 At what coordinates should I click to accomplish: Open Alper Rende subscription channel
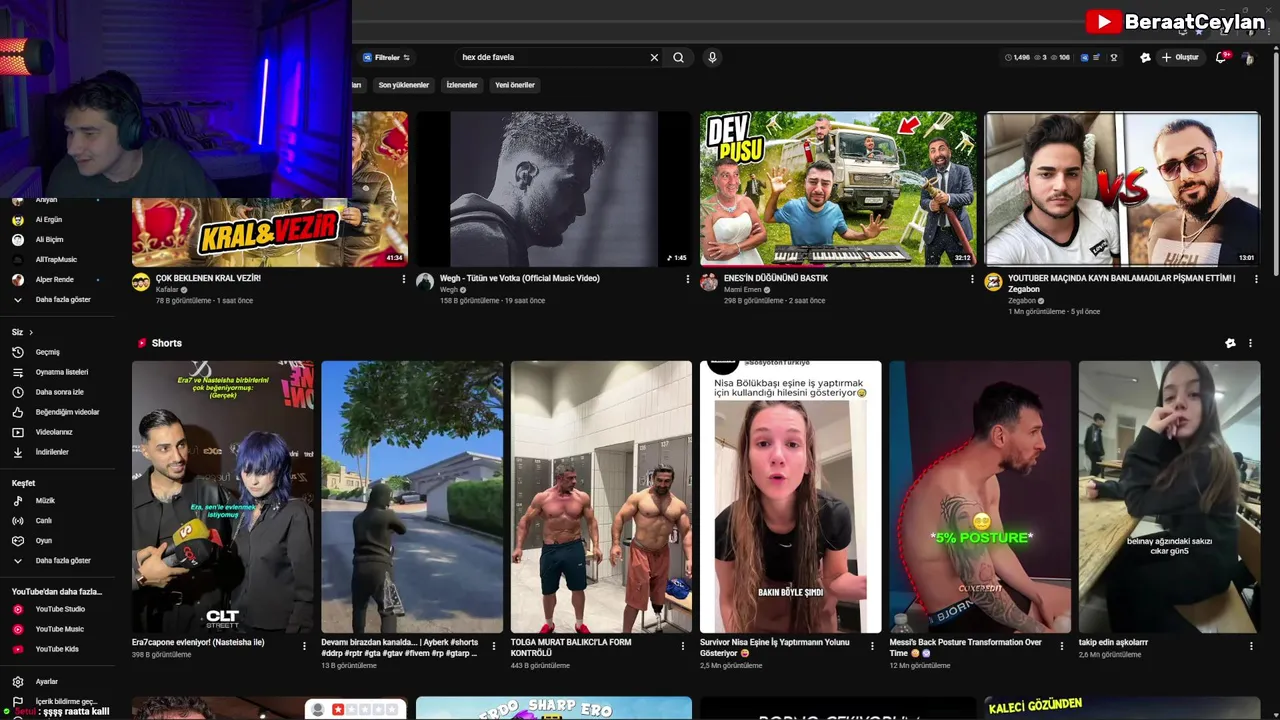(x=54, y=279)
